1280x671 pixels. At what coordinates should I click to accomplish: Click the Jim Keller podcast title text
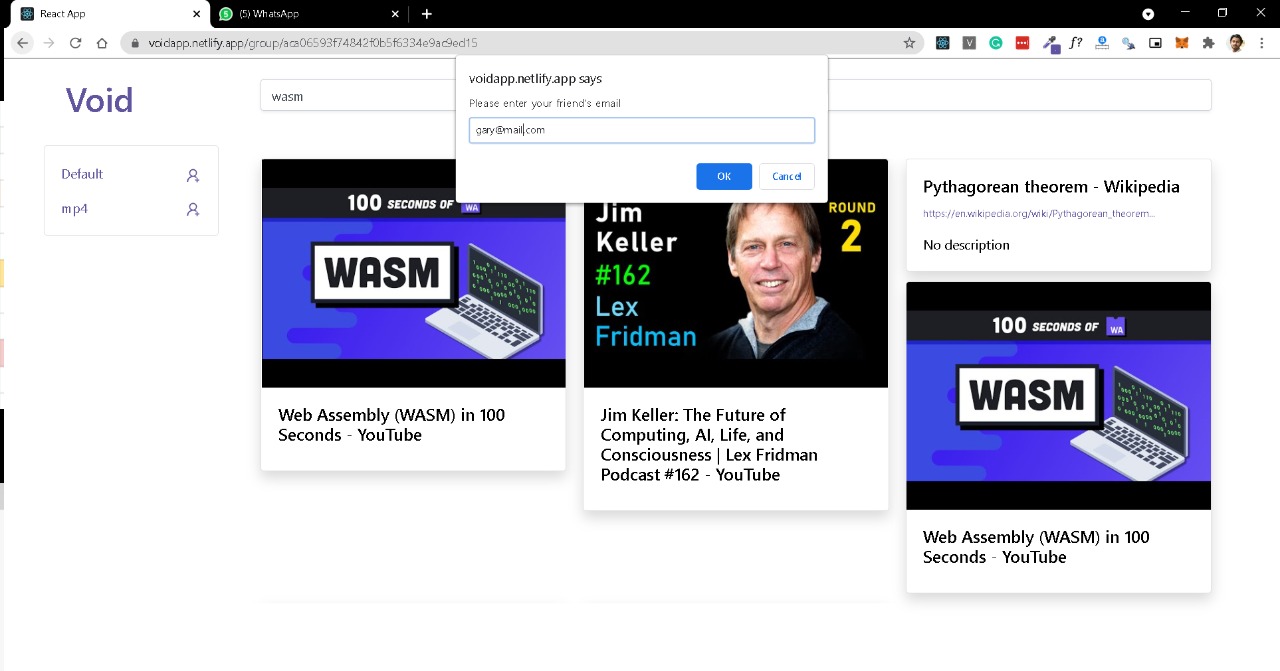coord(709,445)
